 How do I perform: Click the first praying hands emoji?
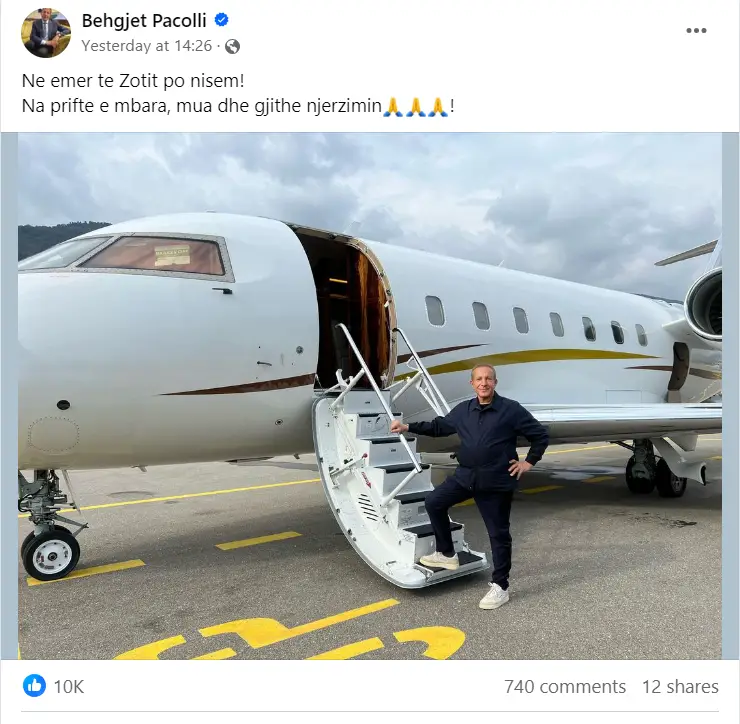(x=393, y=107)
